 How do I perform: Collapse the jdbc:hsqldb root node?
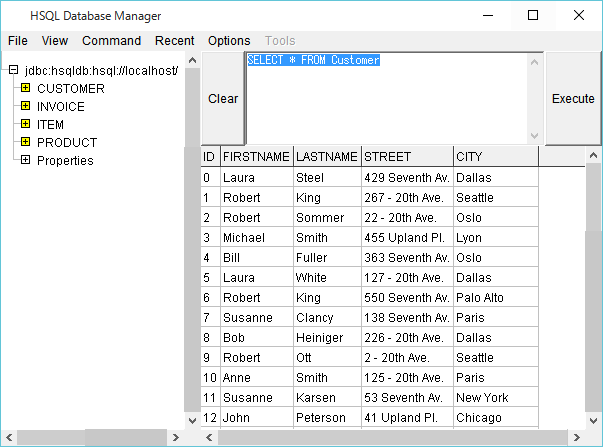[13, 70]
